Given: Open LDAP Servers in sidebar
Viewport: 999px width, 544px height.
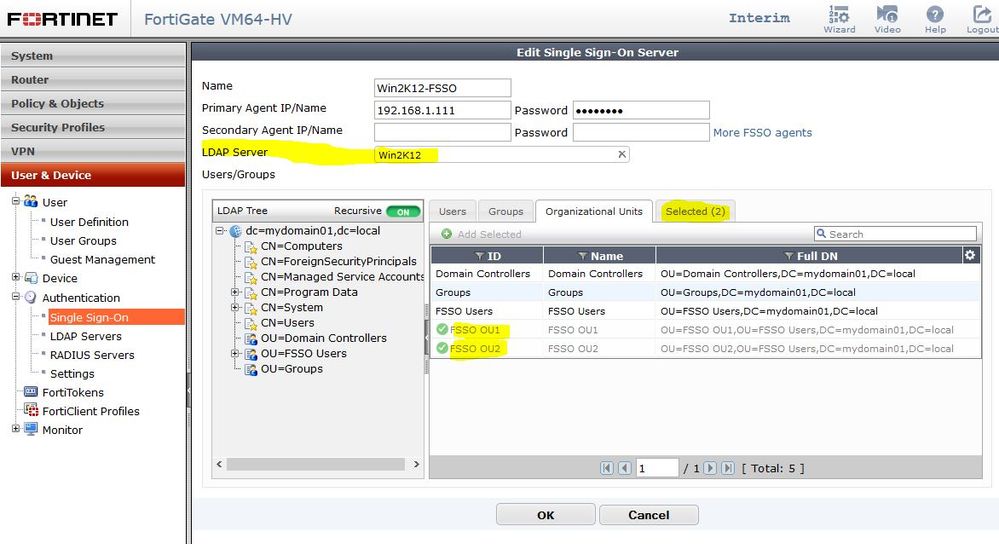Looking at the screenshot, I should point(85,336).
